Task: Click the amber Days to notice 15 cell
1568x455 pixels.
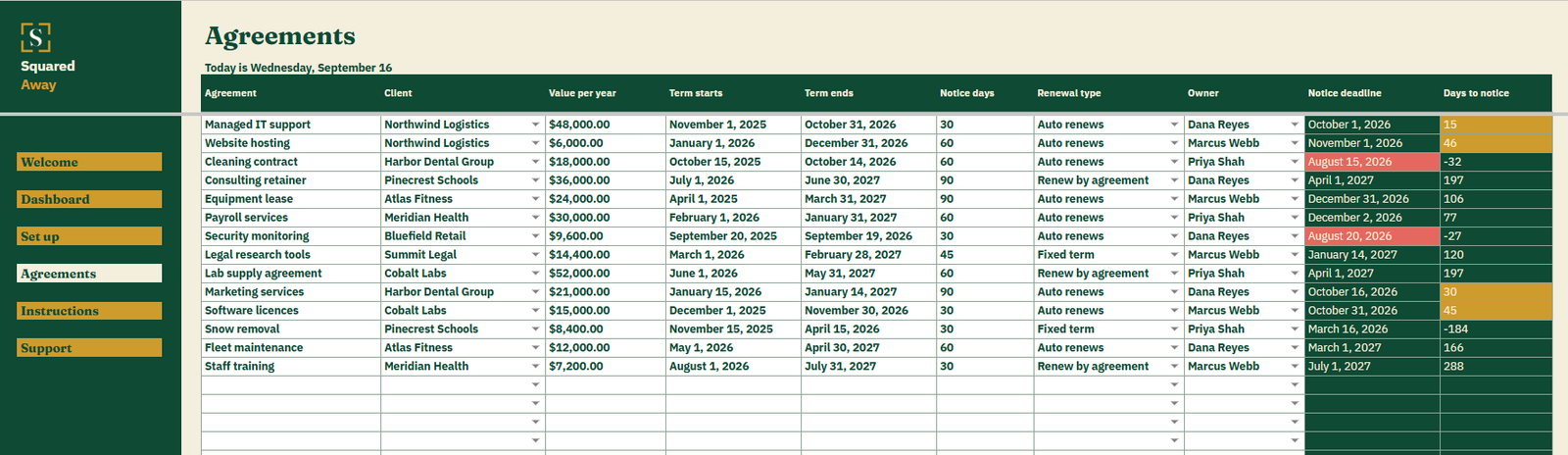Action: [1495, 125]
